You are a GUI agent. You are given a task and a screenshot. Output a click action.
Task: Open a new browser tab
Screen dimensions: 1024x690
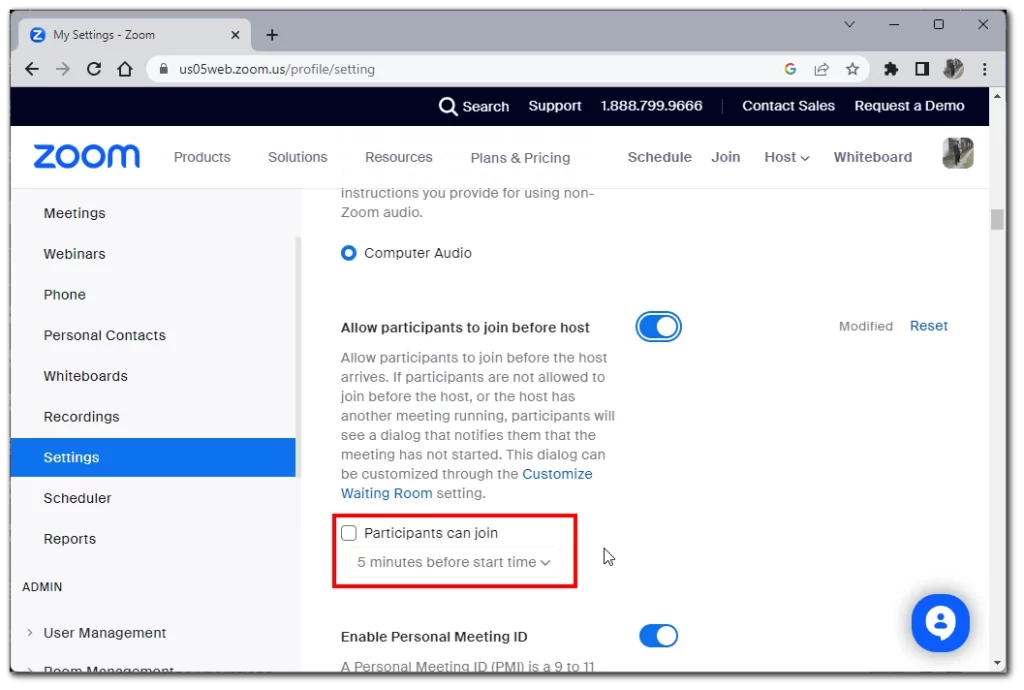(272, 35)
